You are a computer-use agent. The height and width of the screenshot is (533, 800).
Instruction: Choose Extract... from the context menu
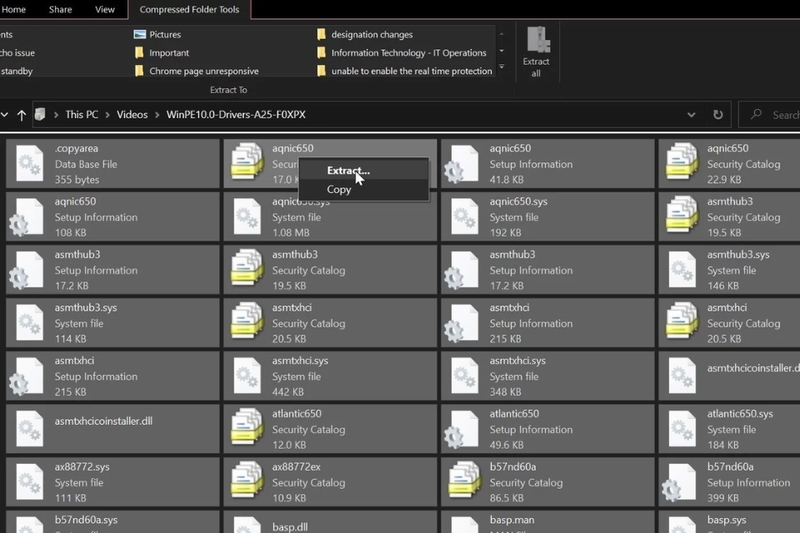[x=348, y=170]
